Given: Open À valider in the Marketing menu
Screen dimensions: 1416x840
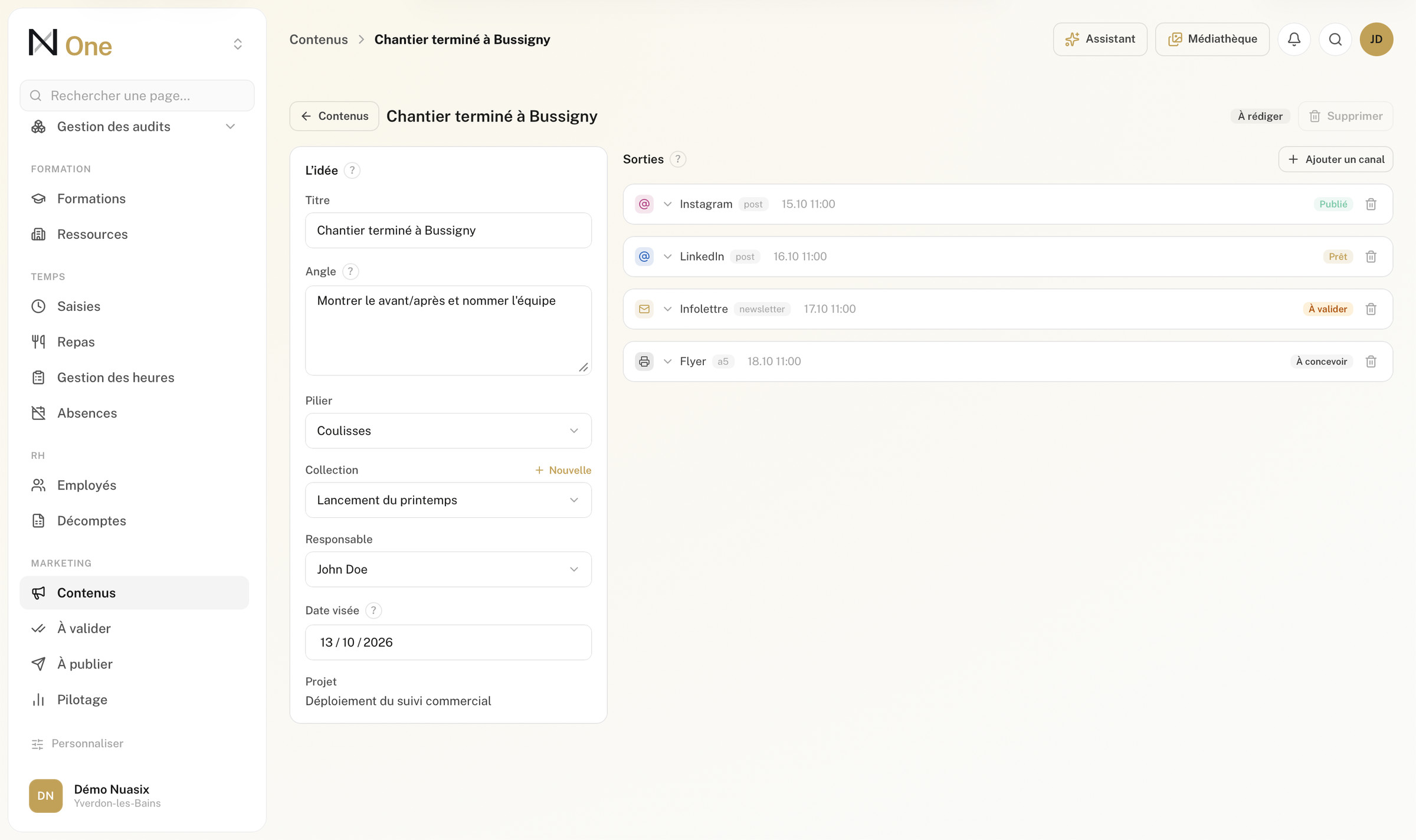Looking at the screenshot, I should click(135, 628).
